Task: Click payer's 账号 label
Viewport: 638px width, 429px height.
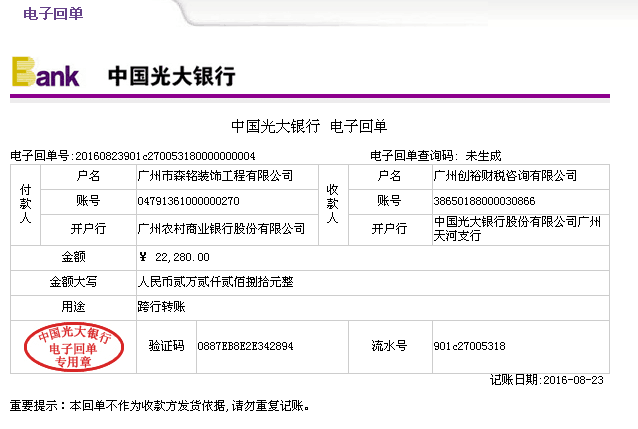Action: (88, 201)
